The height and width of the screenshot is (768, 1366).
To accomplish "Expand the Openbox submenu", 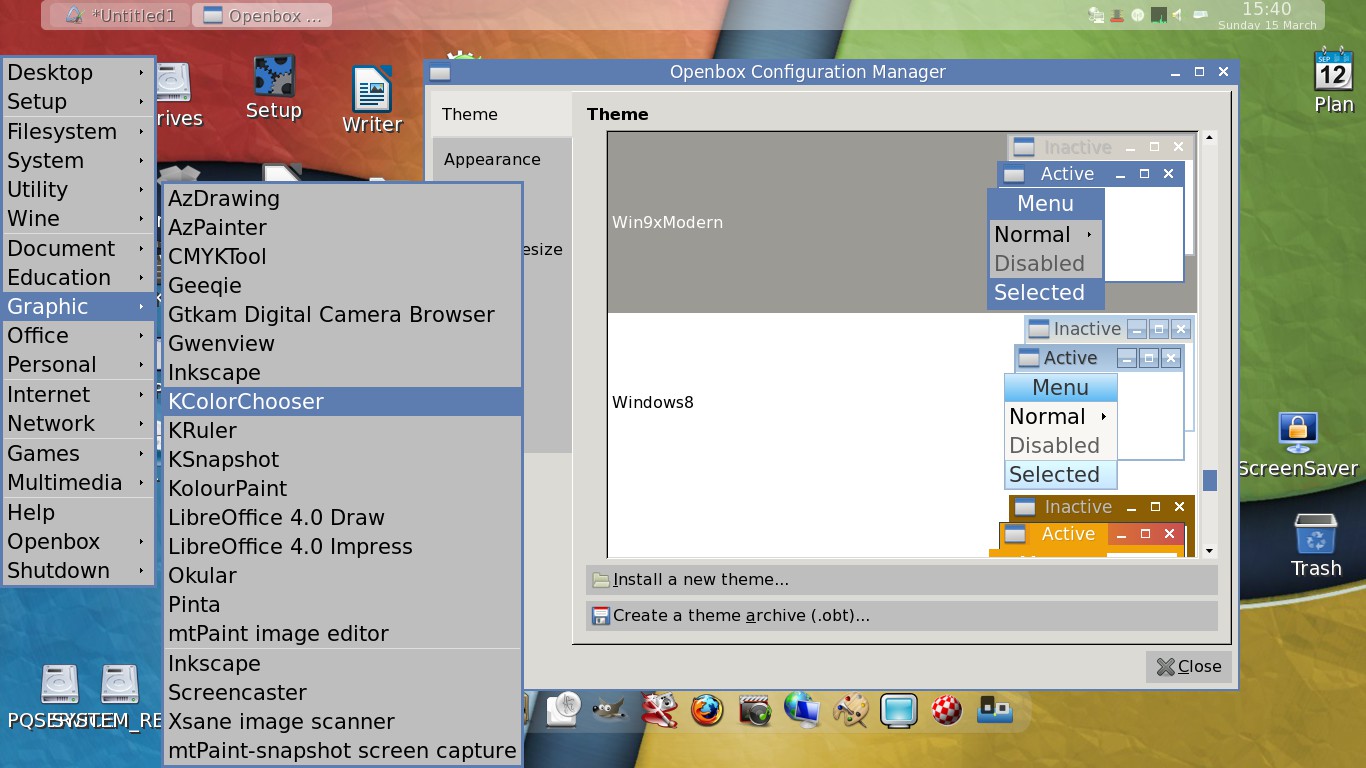I will coord(79,541).
